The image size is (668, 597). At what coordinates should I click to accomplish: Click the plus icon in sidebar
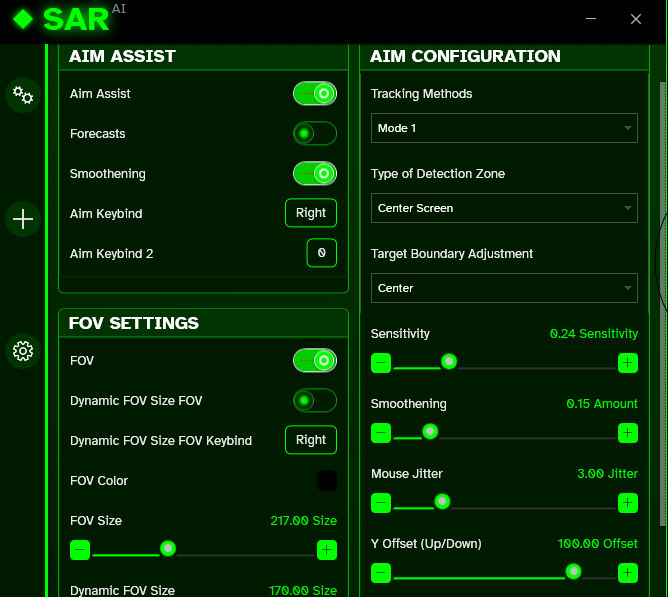pyautogui.click(x=23, y=219)
